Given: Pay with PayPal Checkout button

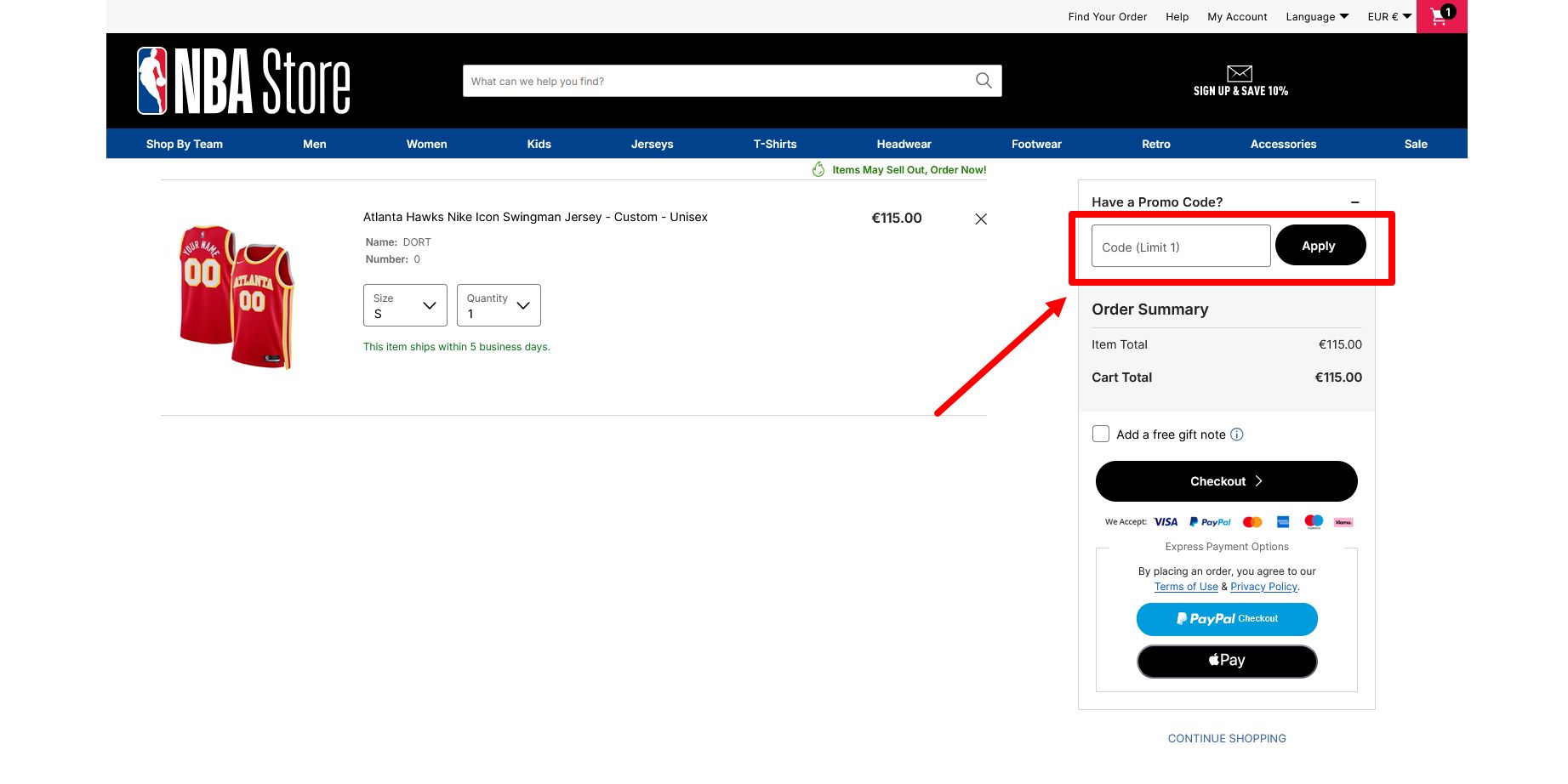Looking at the screenshot, I should (1227, 619).
